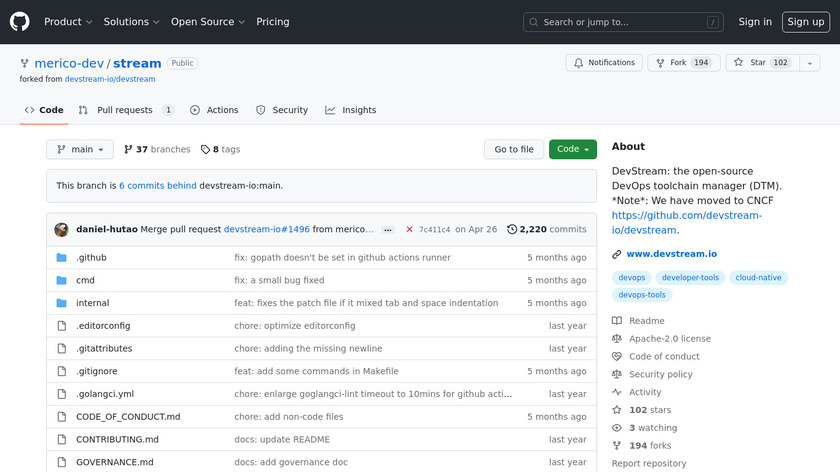Click the .editorconfig file icon
The image size is (840, 472).
pyautogui.click(x=62, y=326)
